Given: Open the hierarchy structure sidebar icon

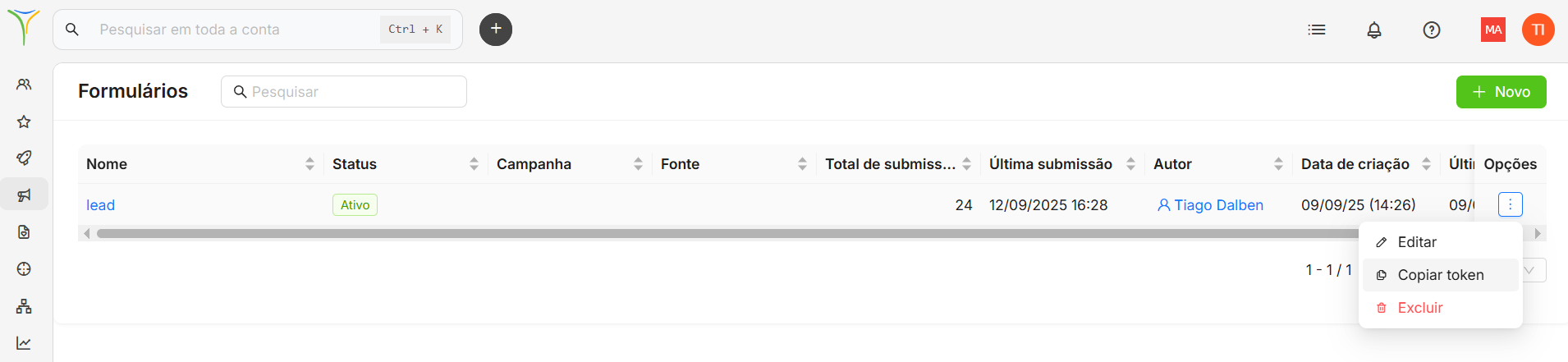Looking at the screenshot, I should 24,306.
